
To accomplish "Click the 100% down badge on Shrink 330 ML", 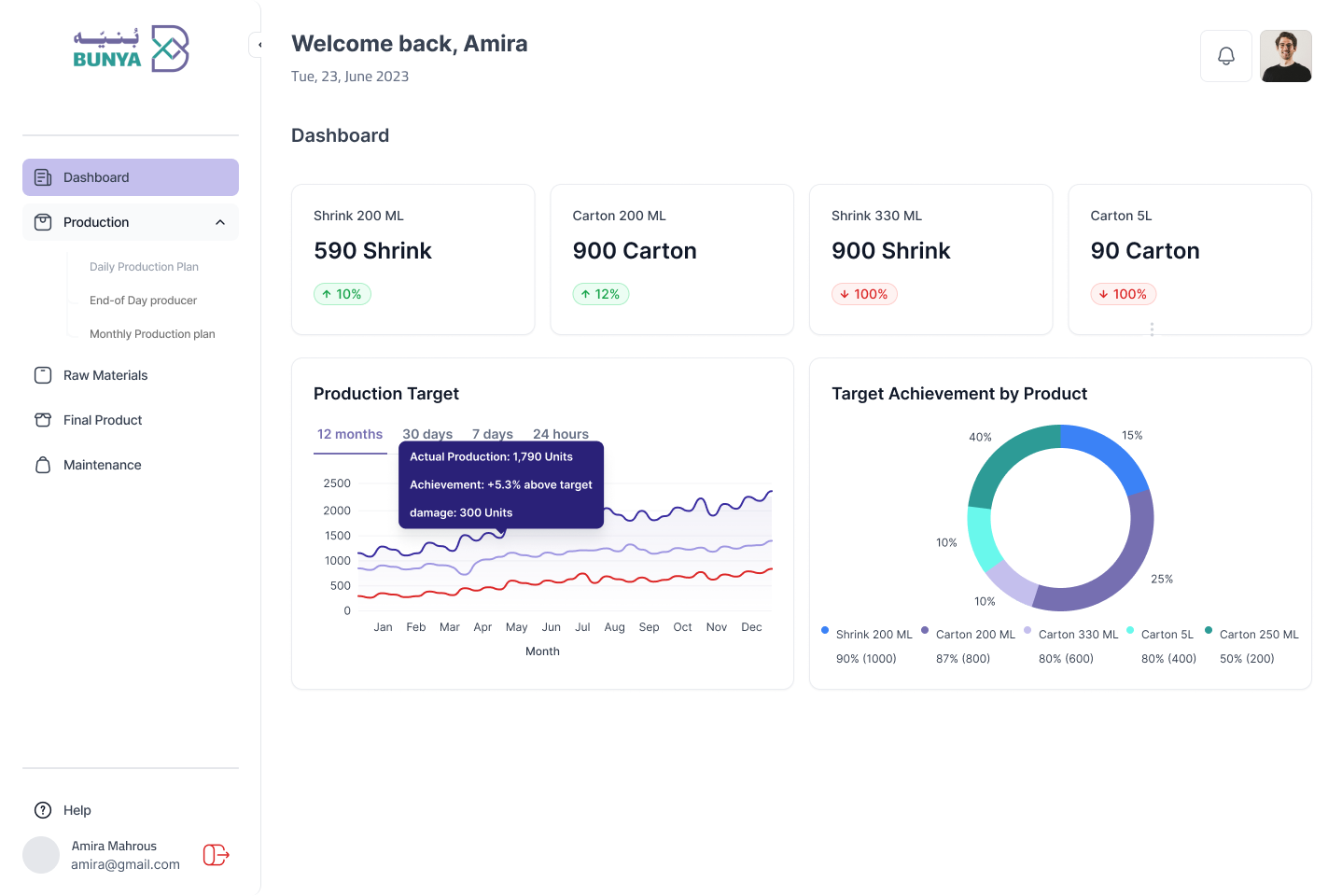I will [864, 294].
